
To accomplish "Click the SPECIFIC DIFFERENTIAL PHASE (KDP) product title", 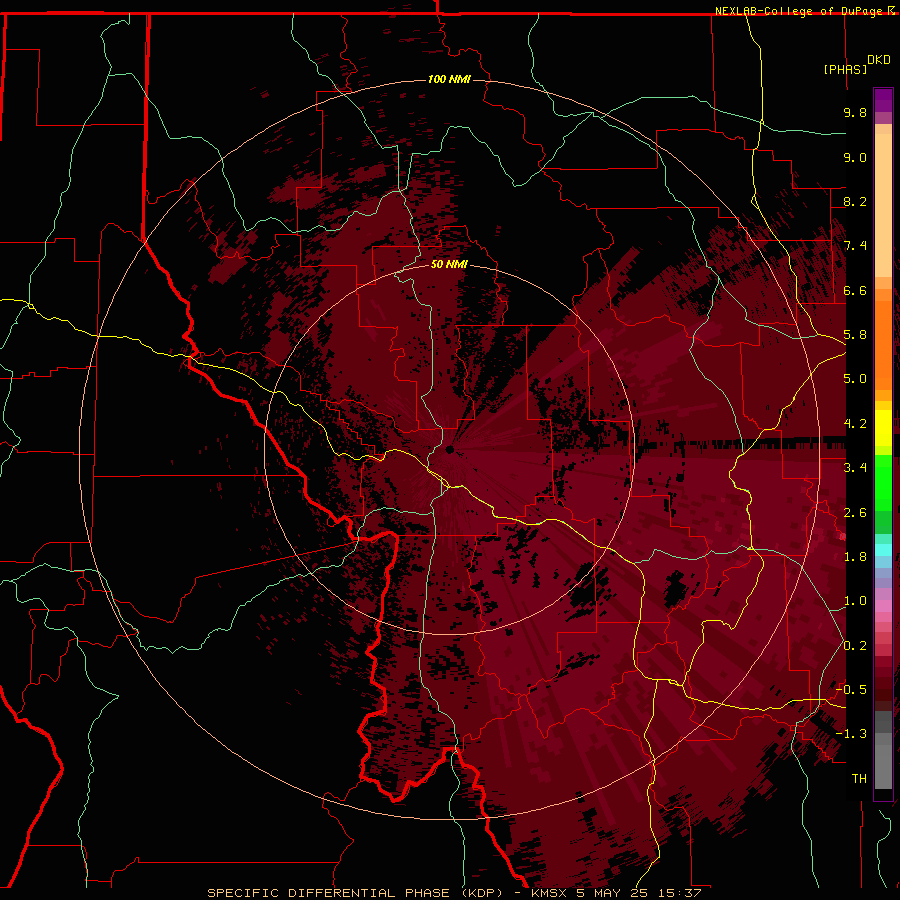I will (x=355, y=893).
